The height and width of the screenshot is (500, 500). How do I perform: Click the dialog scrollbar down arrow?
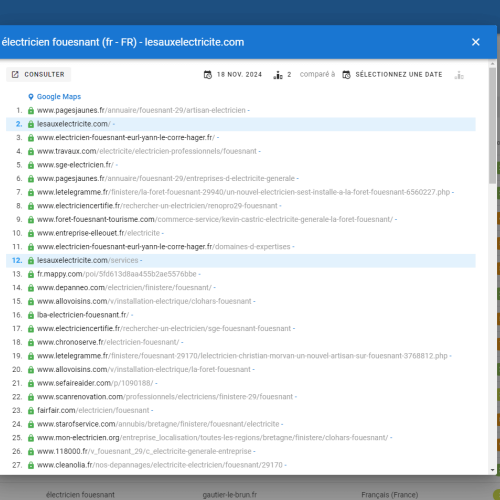pyautogui.click(x=493, y=470)
